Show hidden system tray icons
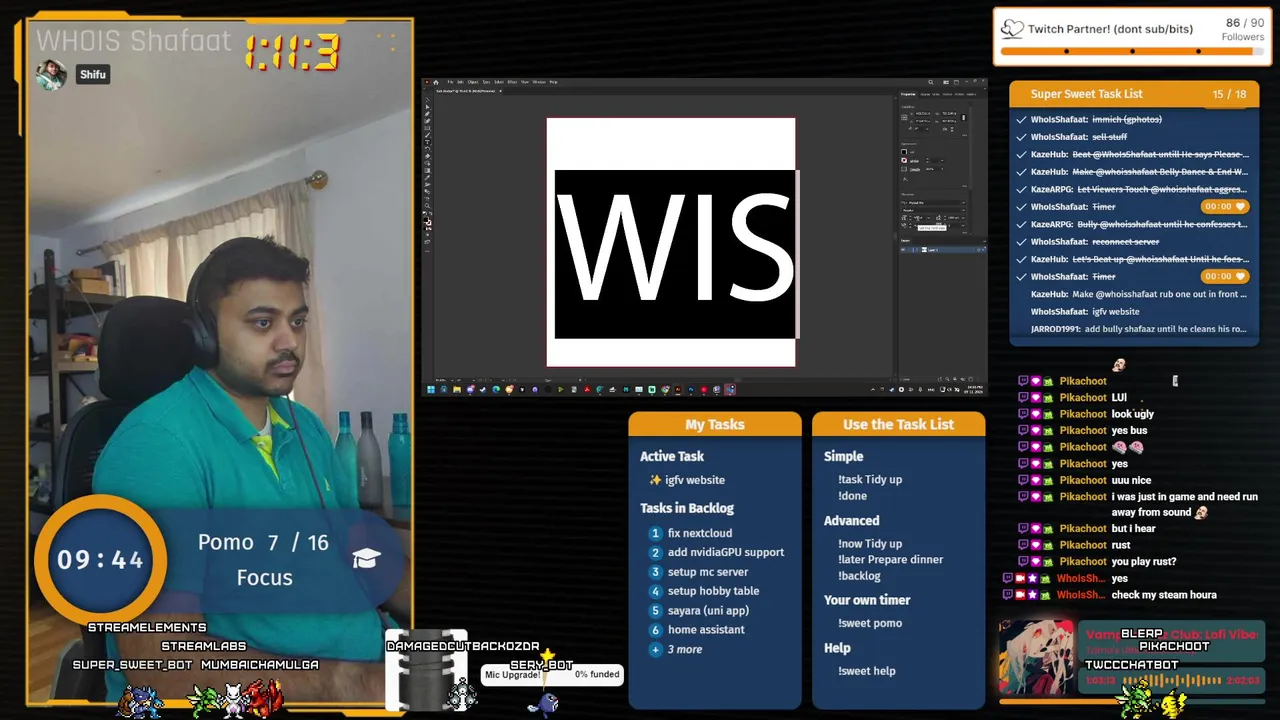The image size is (1280, 720). click(x=873, y=390)
